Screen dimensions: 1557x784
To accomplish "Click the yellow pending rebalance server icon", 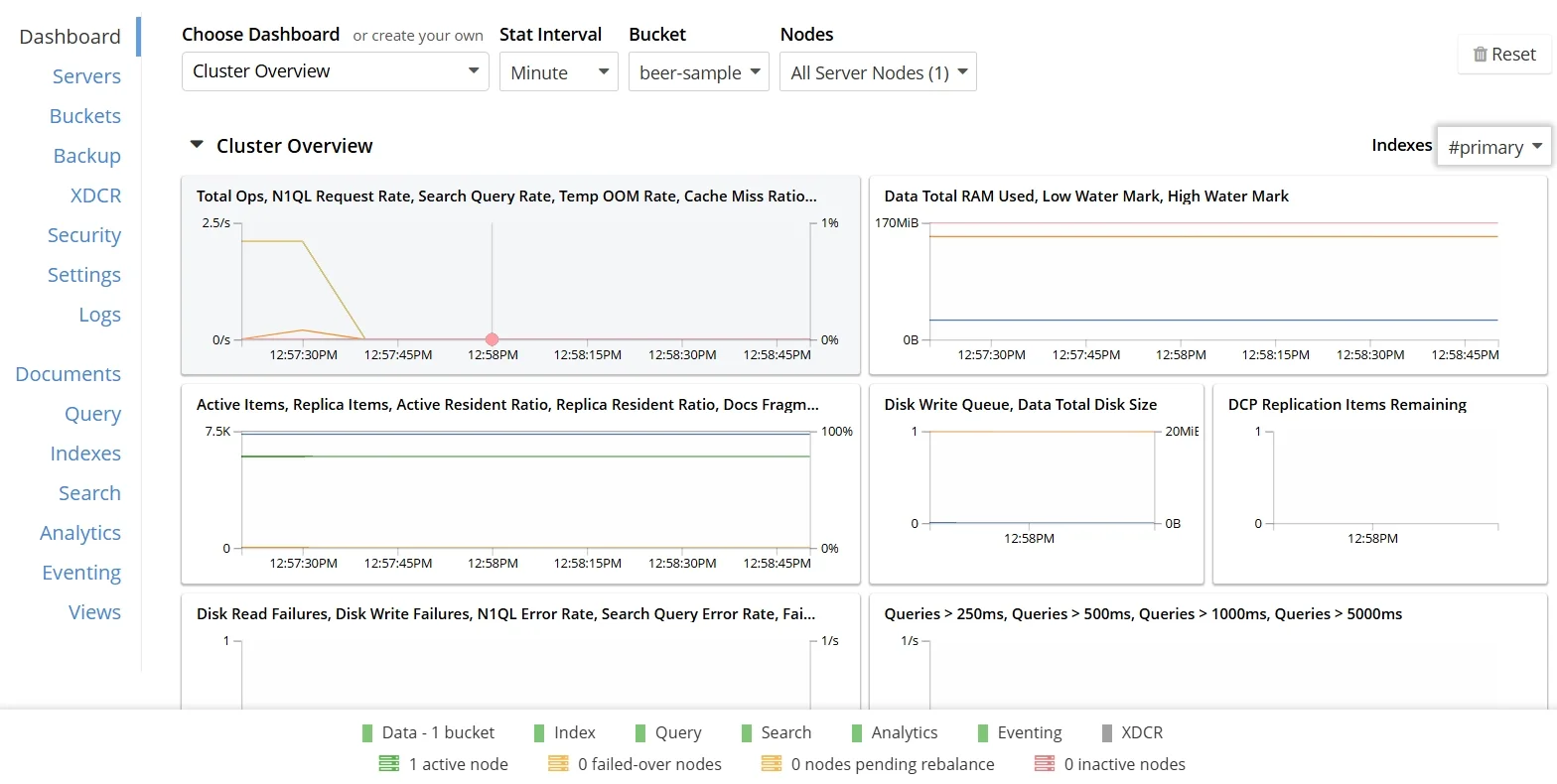I will 772,764.
